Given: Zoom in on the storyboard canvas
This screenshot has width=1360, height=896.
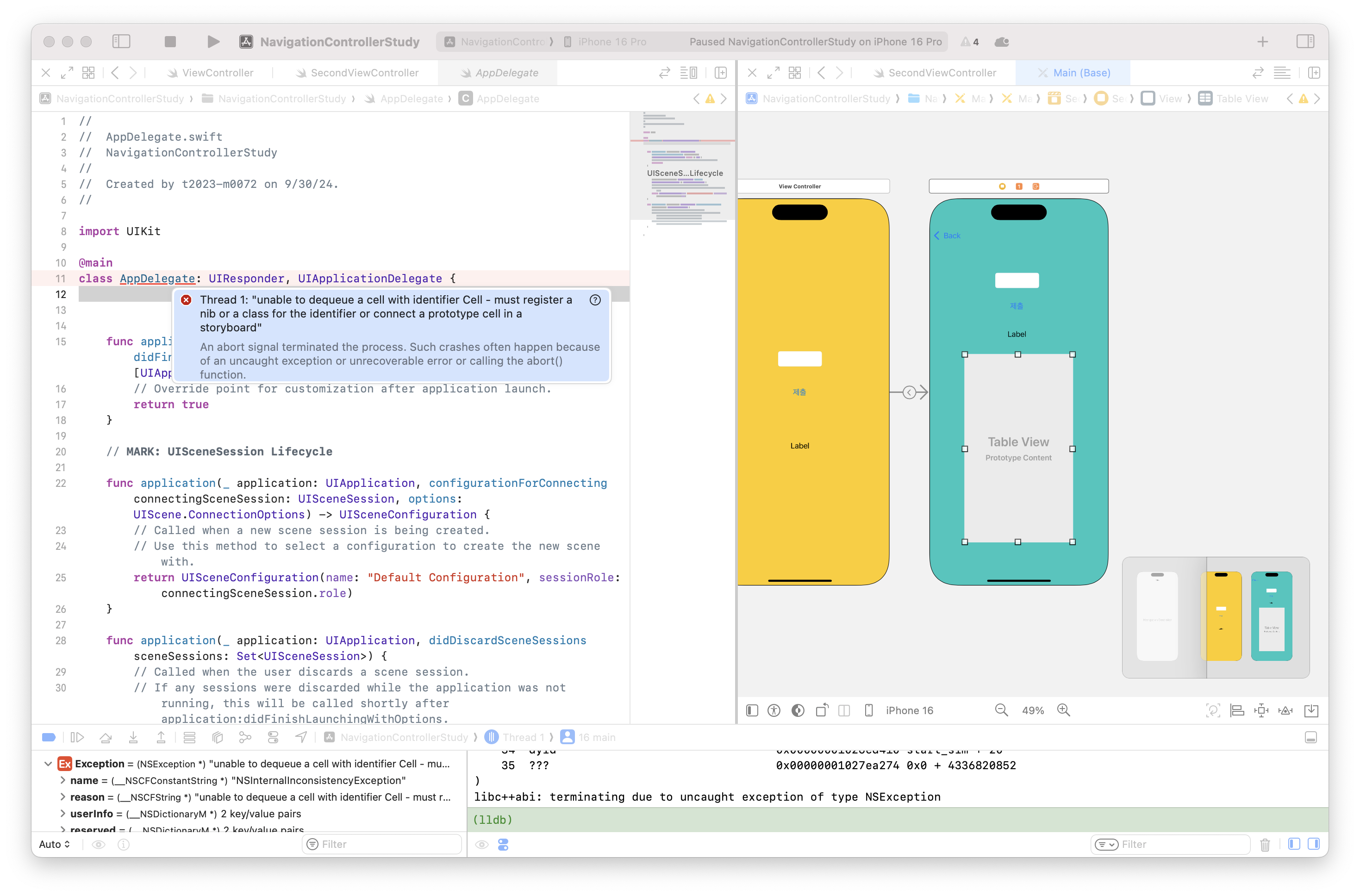Looking at the screenshot, I should click(1063, 709).
